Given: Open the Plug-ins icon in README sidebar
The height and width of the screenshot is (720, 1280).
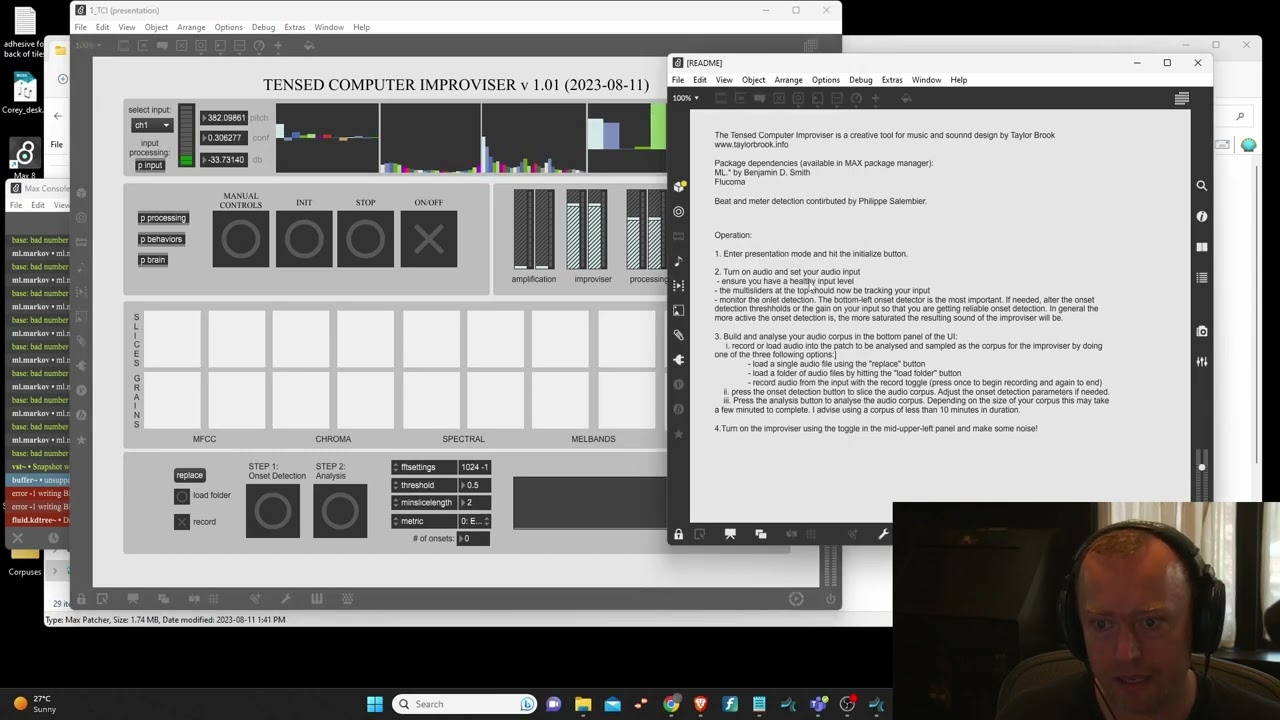Looking at the screenshot, I should click(679, 360).
